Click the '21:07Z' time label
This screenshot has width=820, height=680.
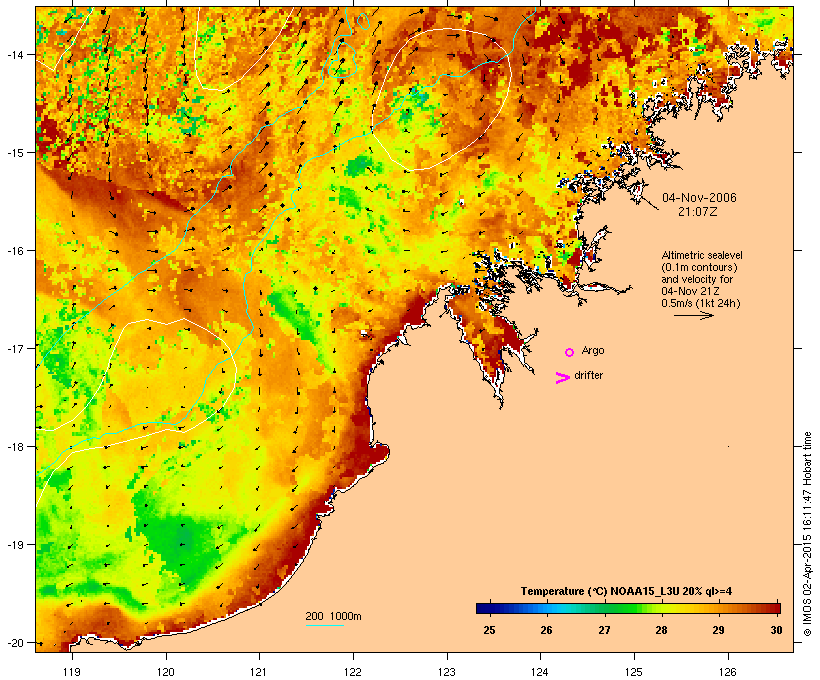coord(698,212)
